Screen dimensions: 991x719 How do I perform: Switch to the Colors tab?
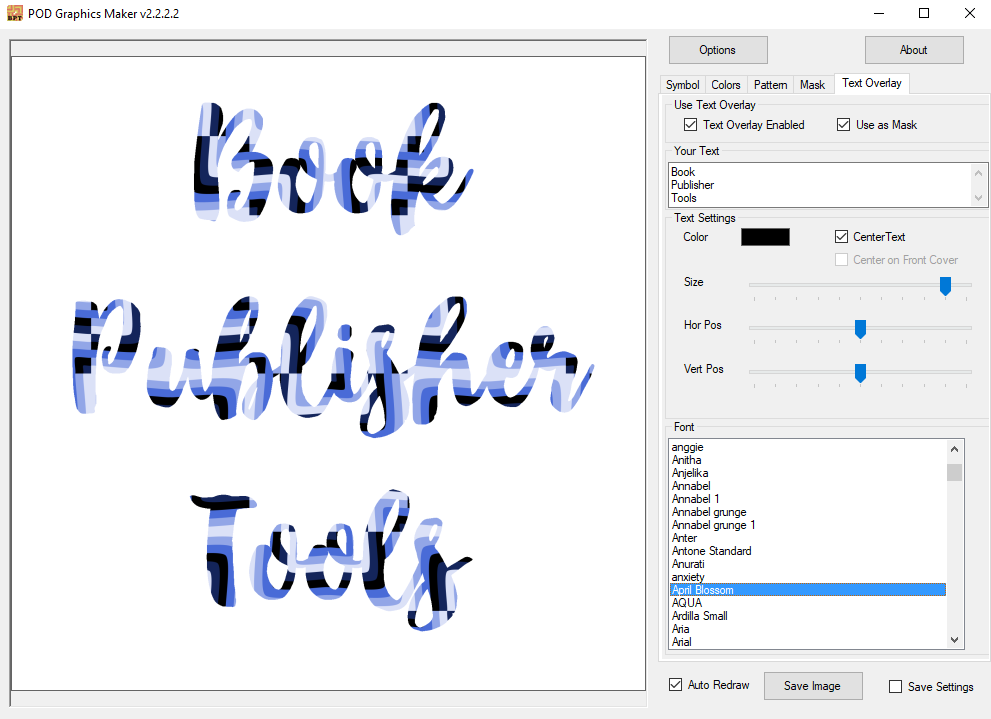coord(726,85)
